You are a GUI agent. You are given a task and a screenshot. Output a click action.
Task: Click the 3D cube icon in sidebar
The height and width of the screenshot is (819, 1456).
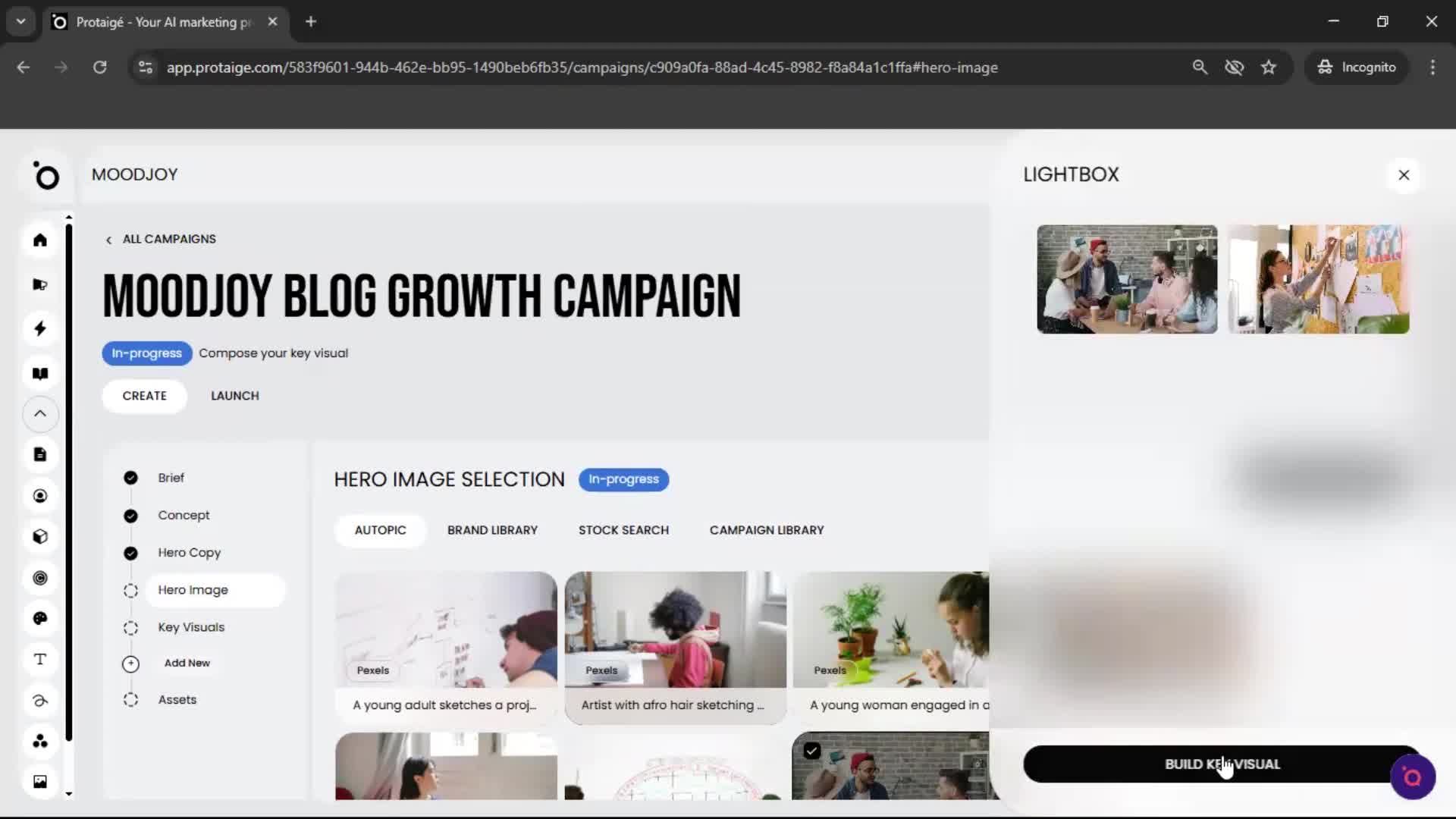click(39, 536)
